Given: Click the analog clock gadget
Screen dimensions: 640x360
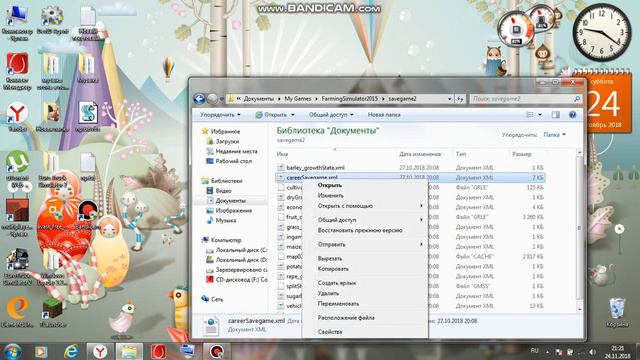Looking at the screenshot, I should (602, 33).
